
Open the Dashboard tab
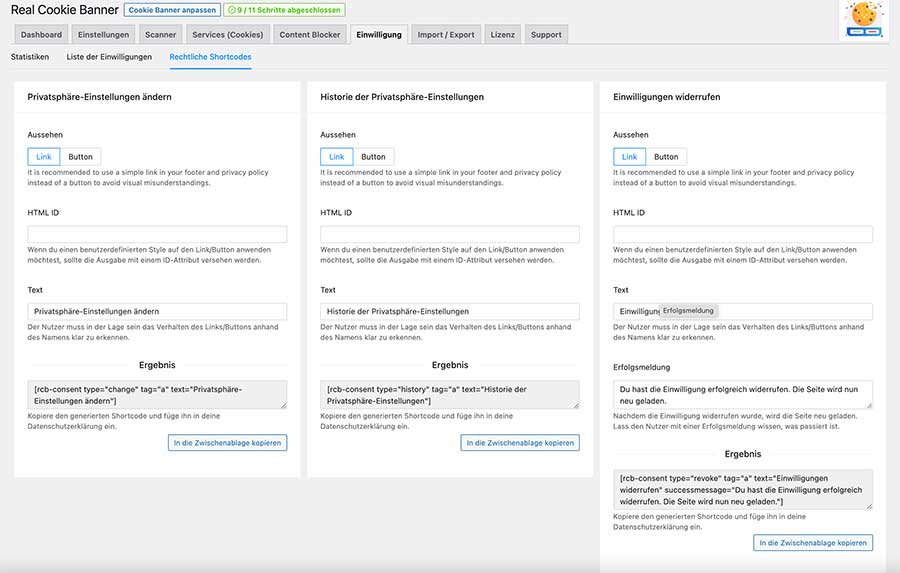coord(41,35)
